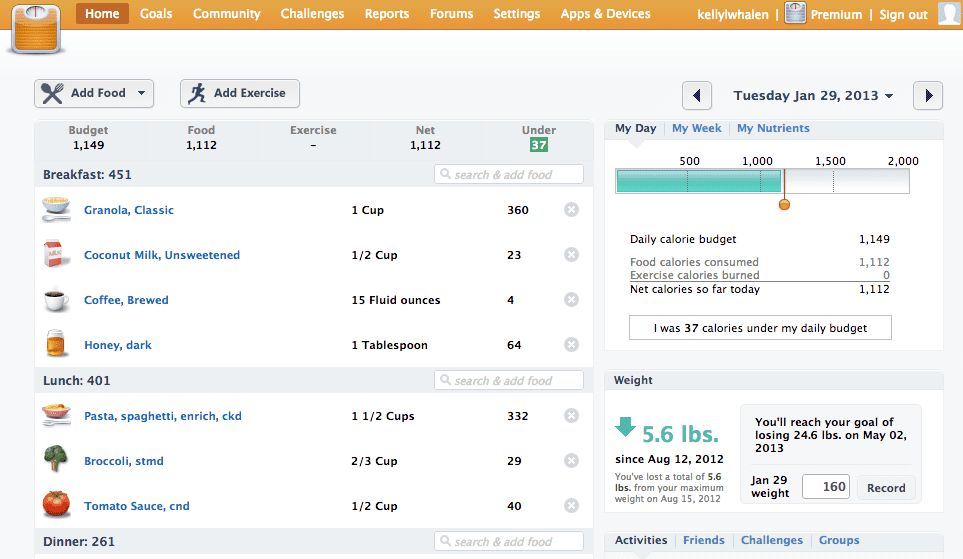Remove Pasta spaghetti from lunch
This screenshot has height=559, width=963.
571,416
